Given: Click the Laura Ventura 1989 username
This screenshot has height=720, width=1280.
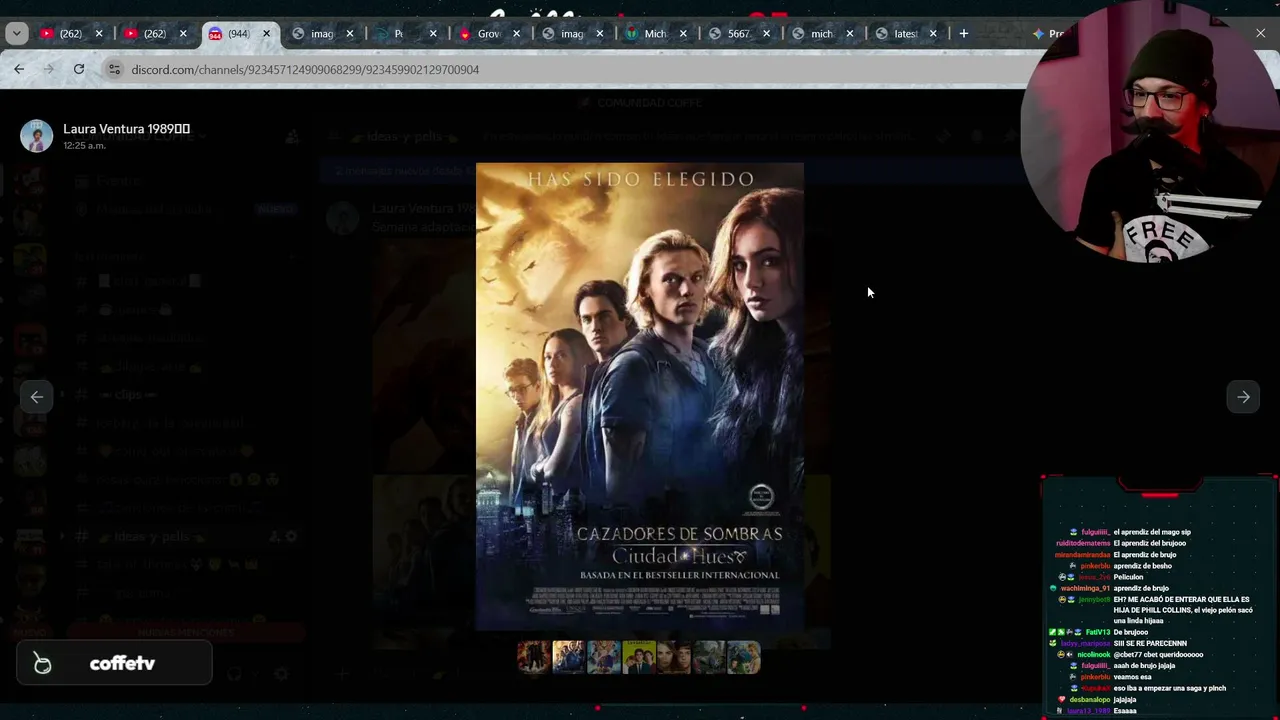Looking at the screenshot, I should [x=126, y=129].
